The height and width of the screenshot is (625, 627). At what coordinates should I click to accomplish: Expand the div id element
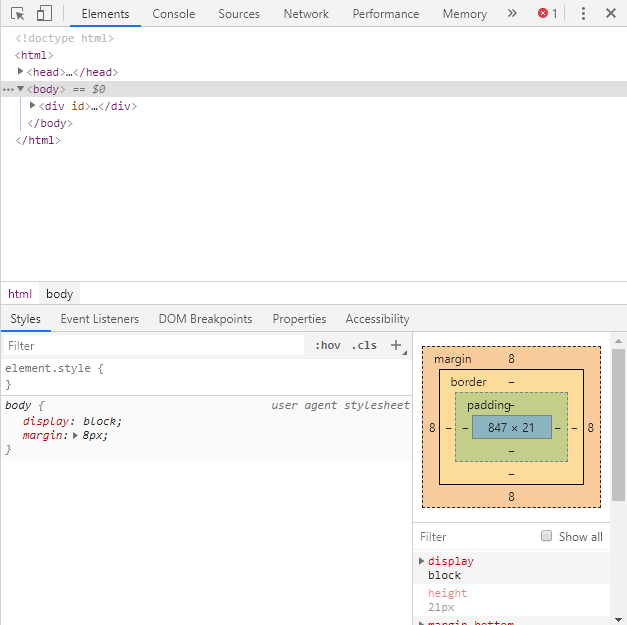point(32,106)
